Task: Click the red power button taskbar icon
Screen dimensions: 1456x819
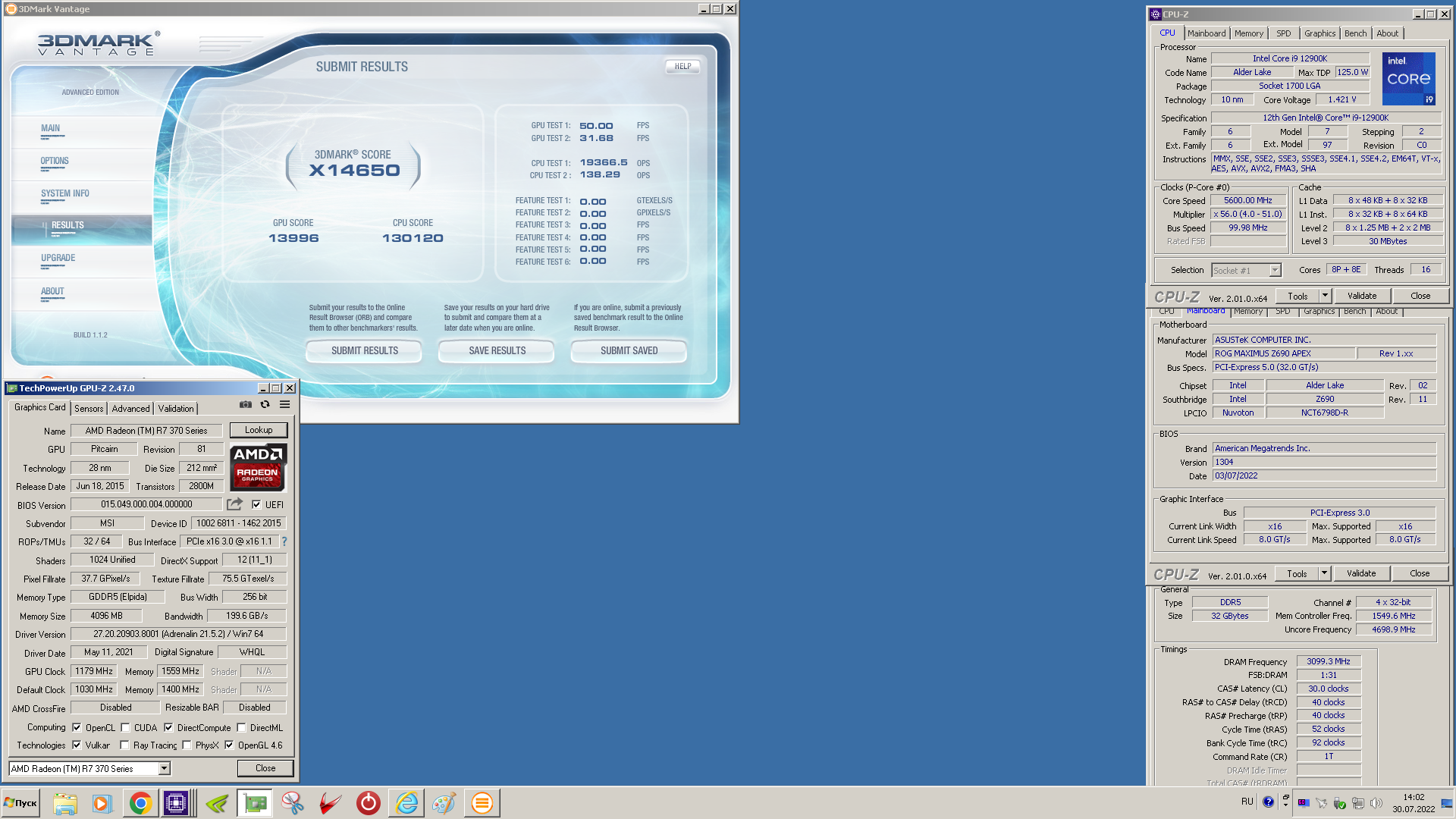Action: (369, 803)
